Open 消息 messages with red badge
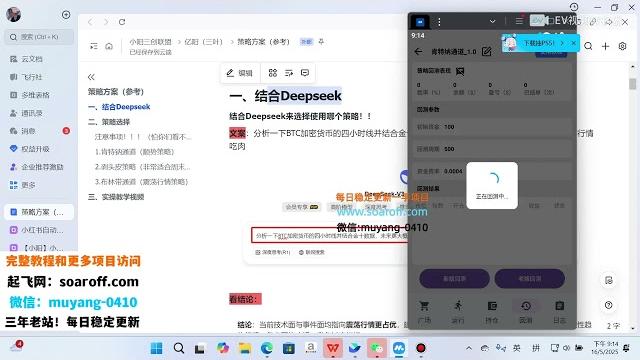Screen dimensions: 640x360 point(39,131)
